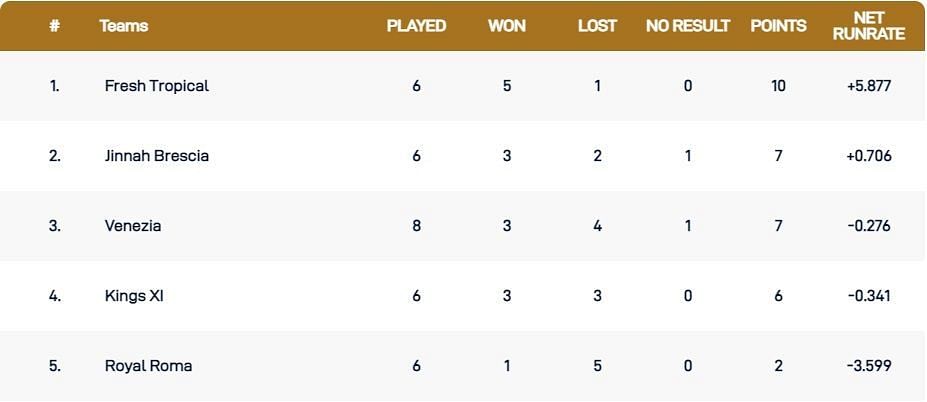Open the Kings XI team entry
The height and width of the screenshot is (402, 927).
pyautogui.click(x=133, y=296)
